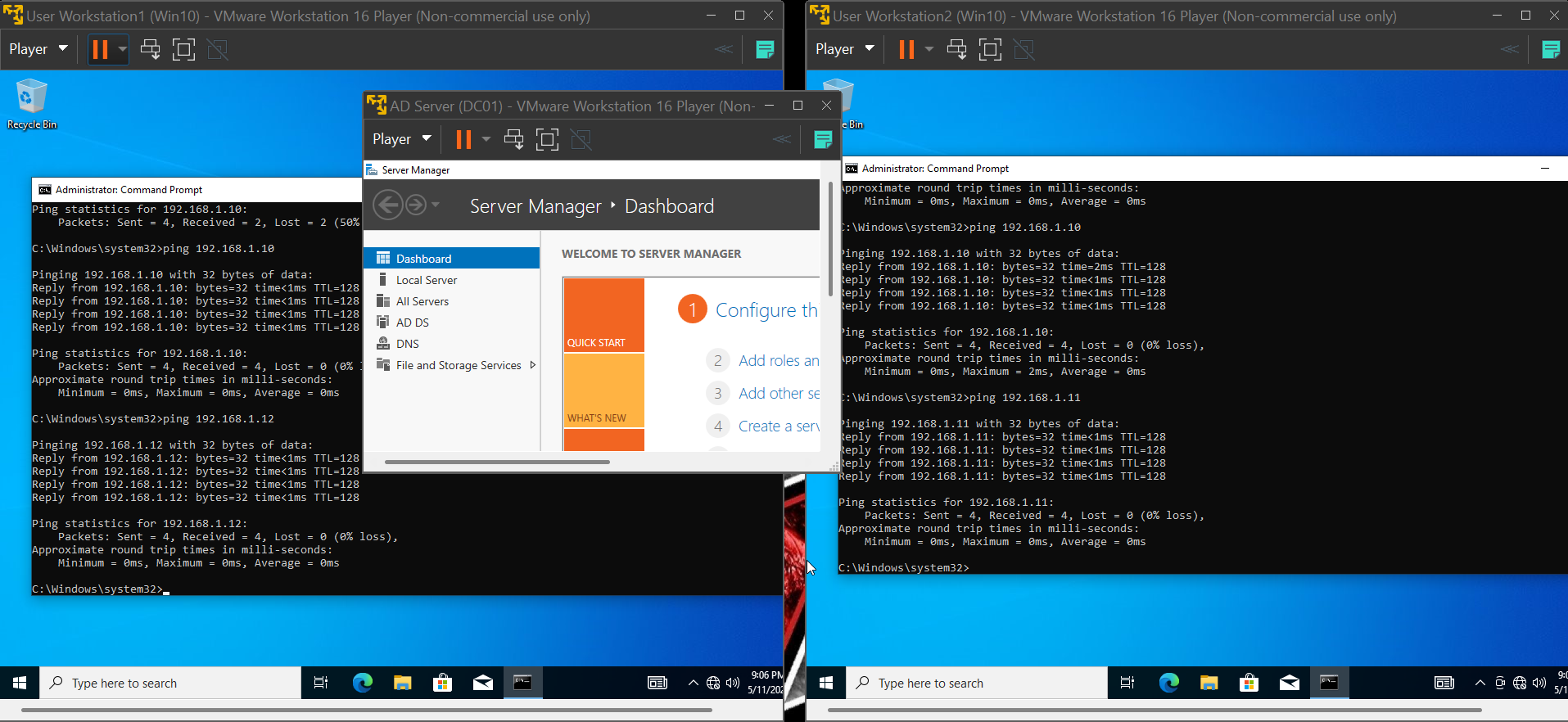
Task: Open Recycle Bin on Workstation1 desktop
Action: (x=32, y=104)
